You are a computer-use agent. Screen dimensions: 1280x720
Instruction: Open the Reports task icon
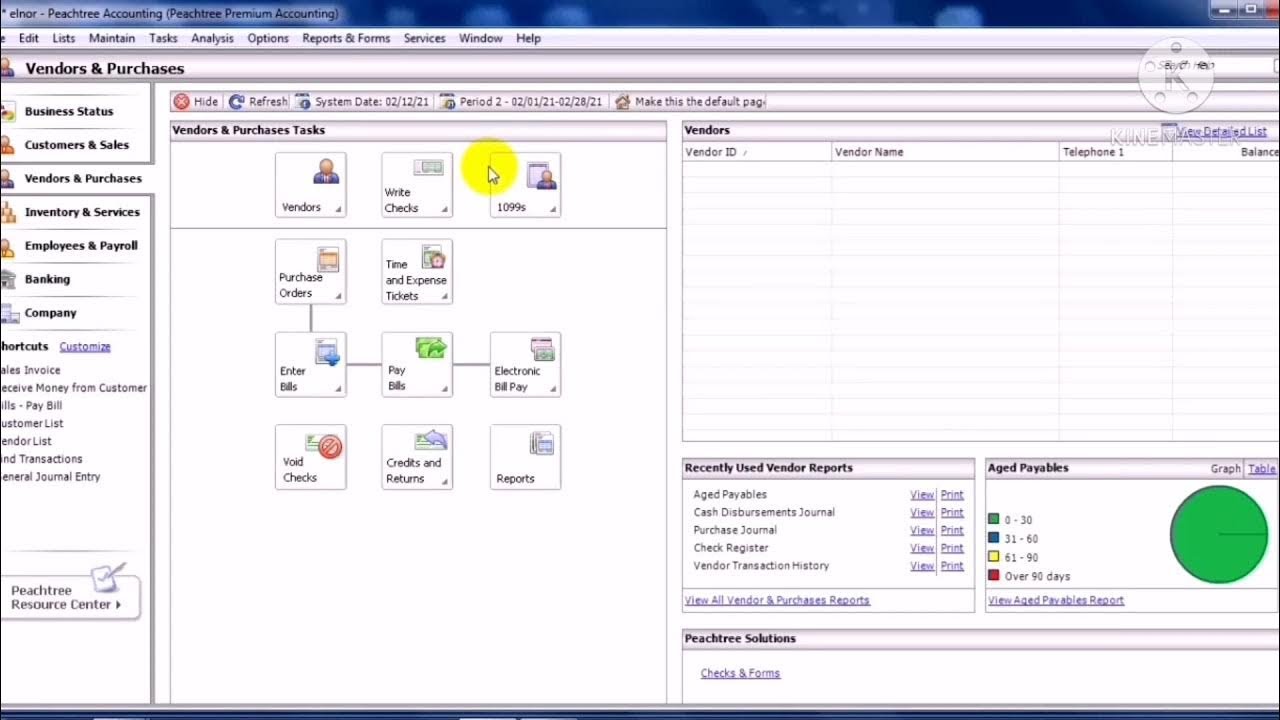[x=525, y=457]
